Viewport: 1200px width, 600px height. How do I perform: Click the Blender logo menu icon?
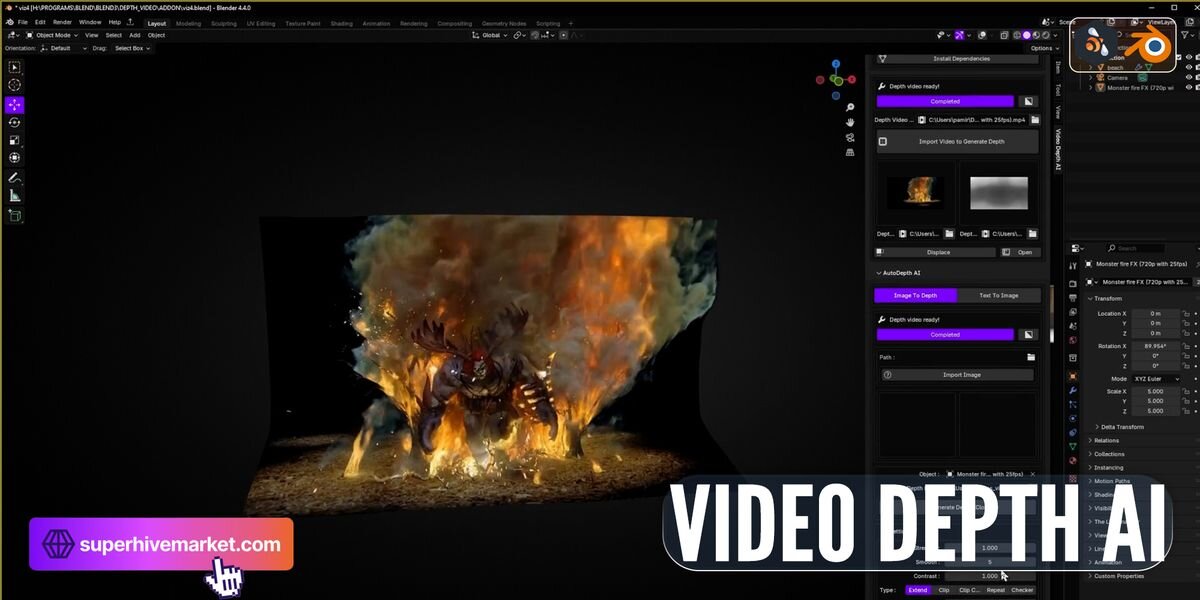coord(9,22)
